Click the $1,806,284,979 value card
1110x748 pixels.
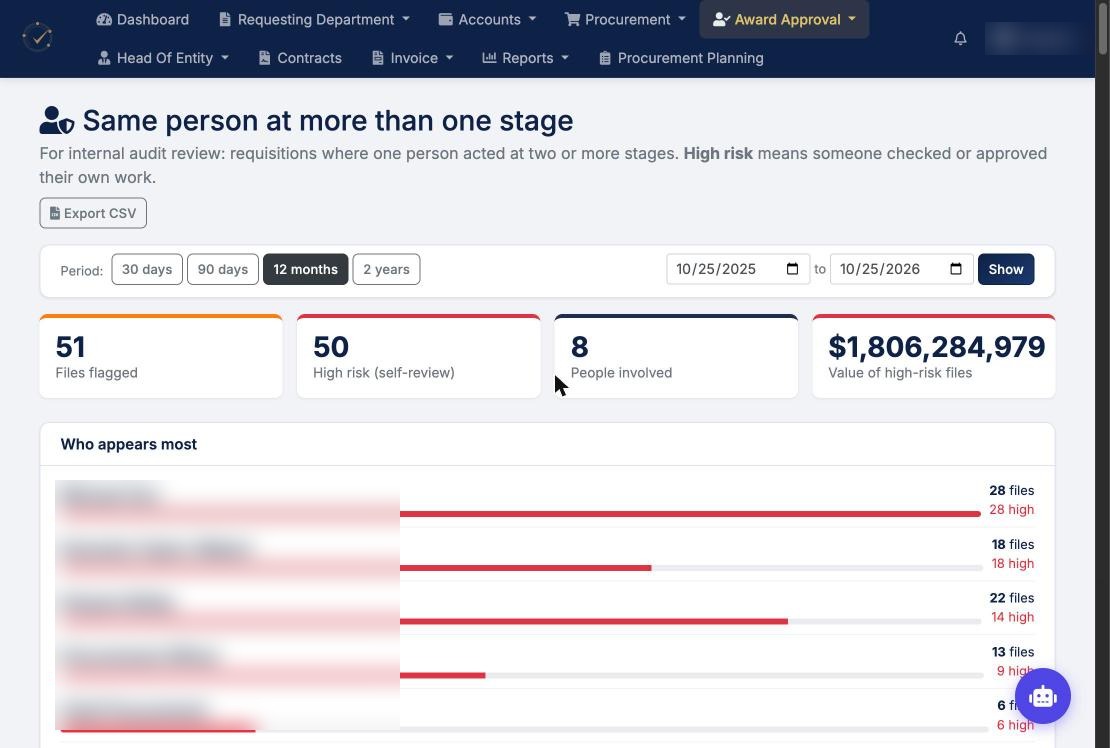click(934, 356)
